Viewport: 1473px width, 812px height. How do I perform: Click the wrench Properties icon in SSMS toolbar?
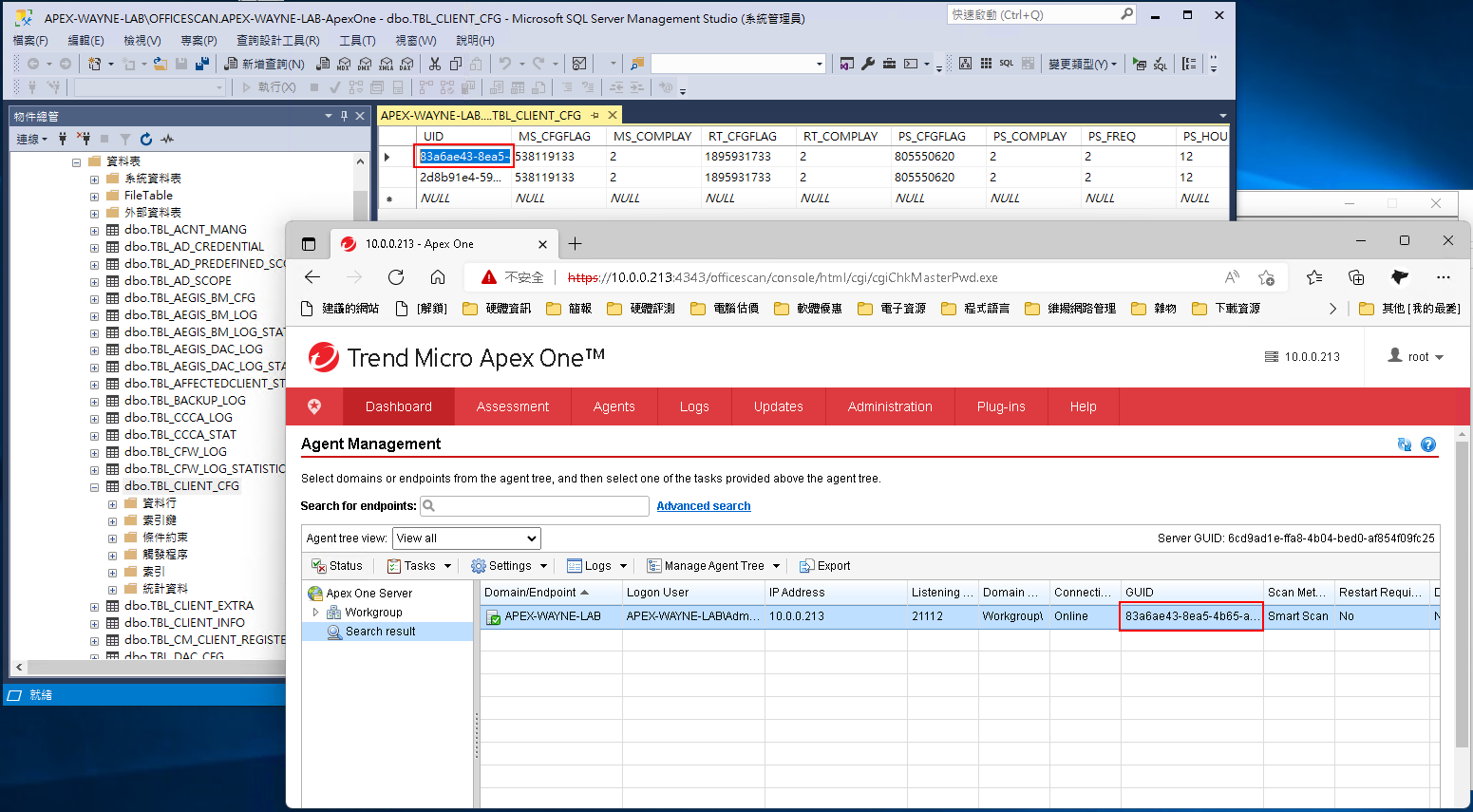click(x=868, y=64)
